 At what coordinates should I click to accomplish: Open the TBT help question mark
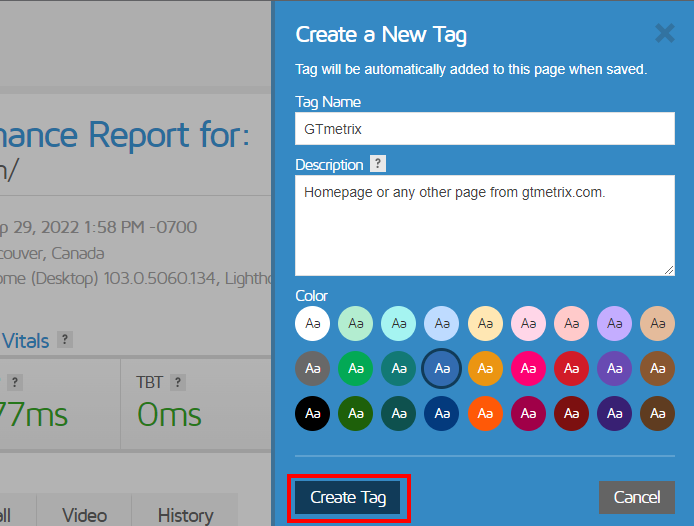177,382
